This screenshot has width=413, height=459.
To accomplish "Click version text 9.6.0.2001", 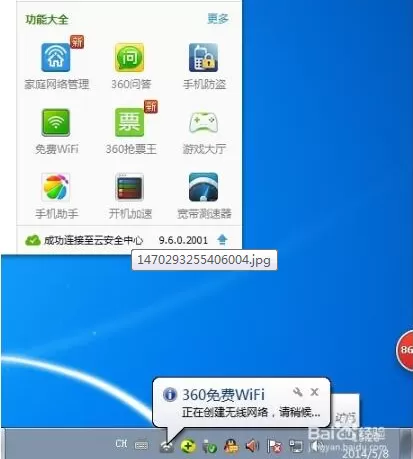I will 183,240.
